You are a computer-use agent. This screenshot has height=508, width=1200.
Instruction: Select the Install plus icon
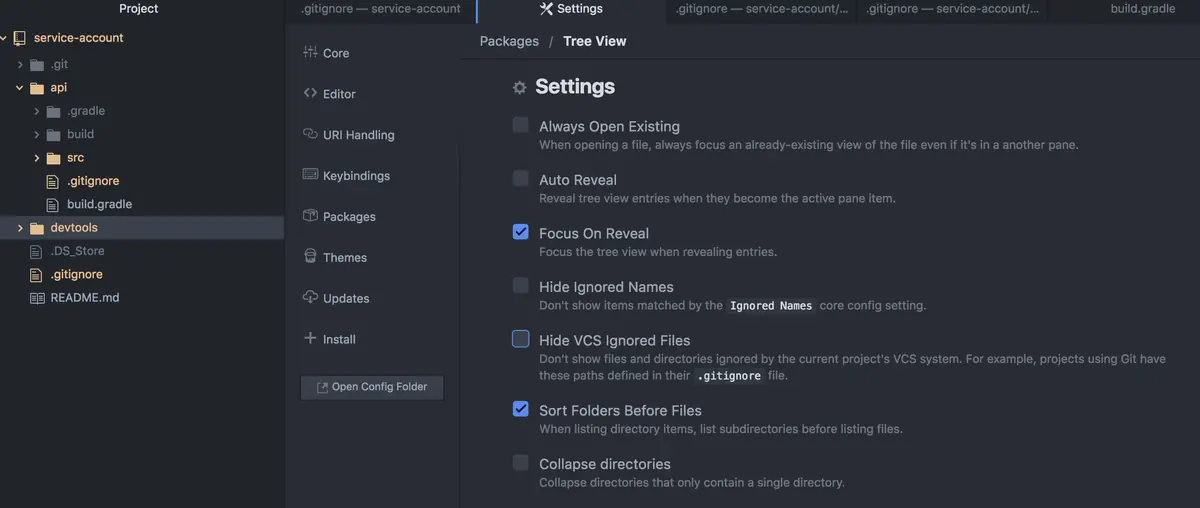(x=310, y=339)
